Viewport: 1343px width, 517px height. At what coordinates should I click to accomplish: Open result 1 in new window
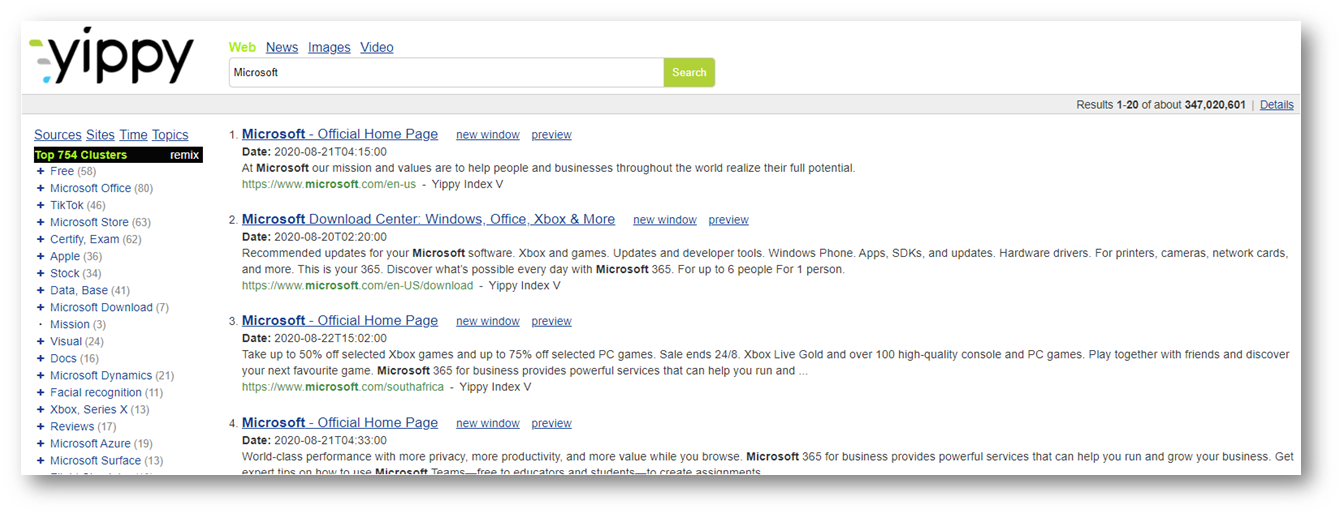point(488,135)
